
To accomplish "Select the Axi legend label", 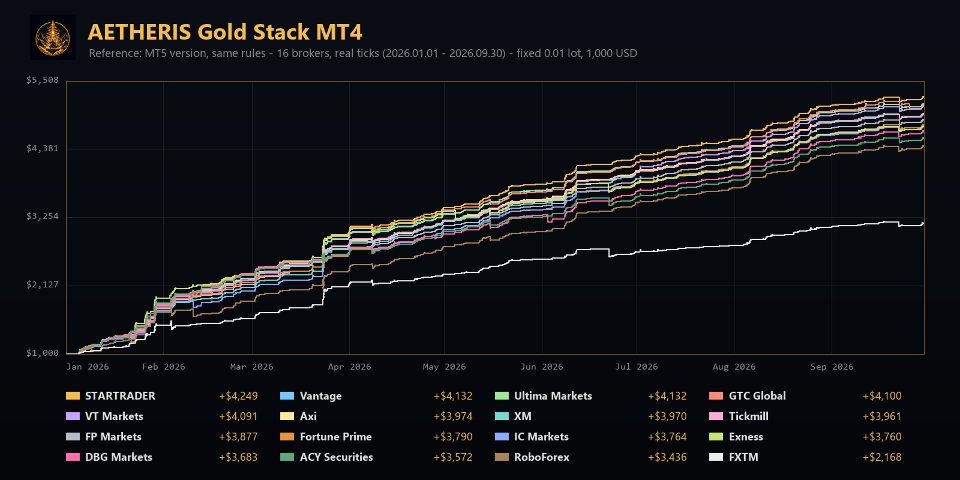I will (308, 416).
